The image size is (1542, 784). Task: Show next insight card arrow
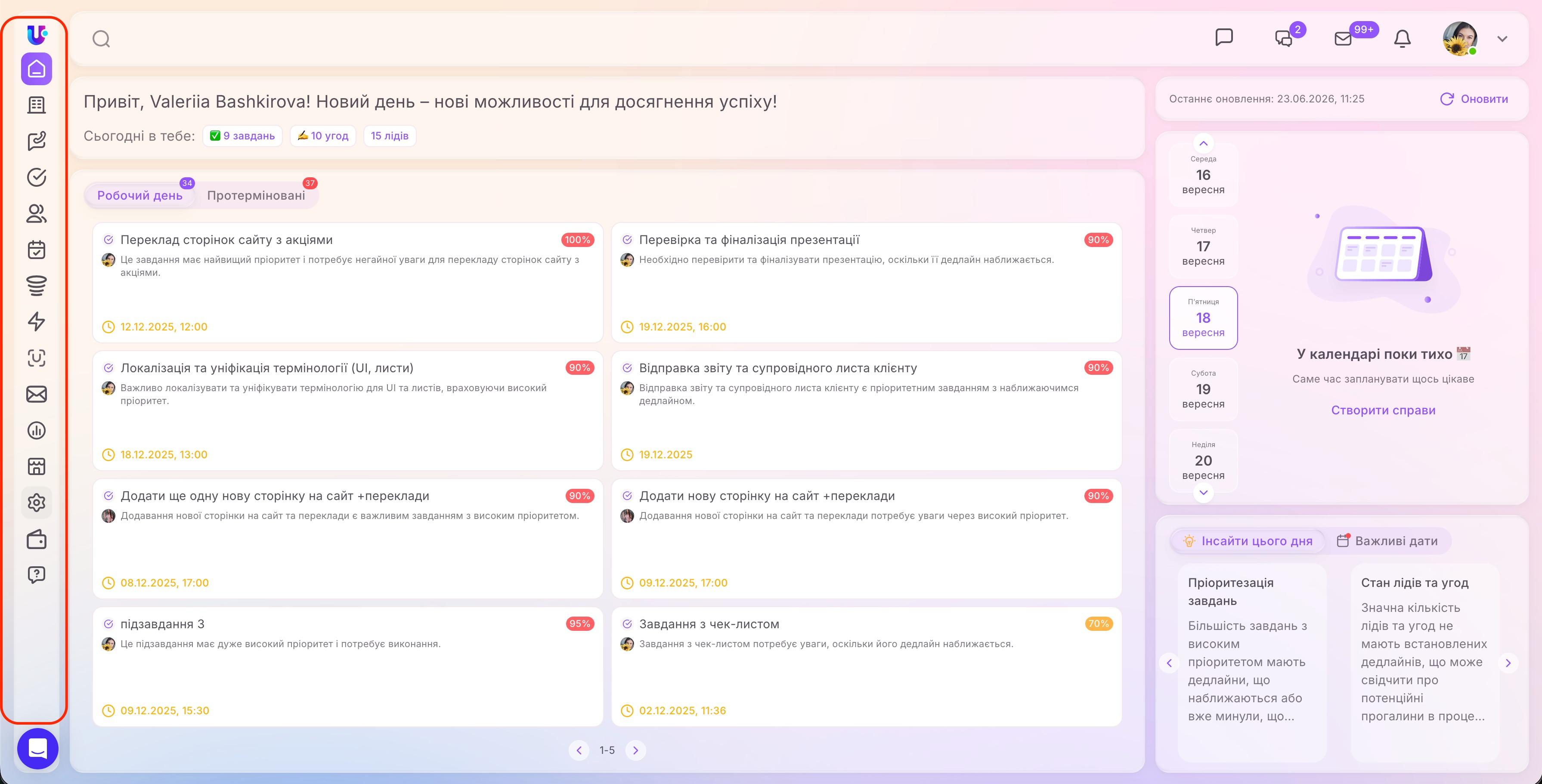tap(1508, 663)
